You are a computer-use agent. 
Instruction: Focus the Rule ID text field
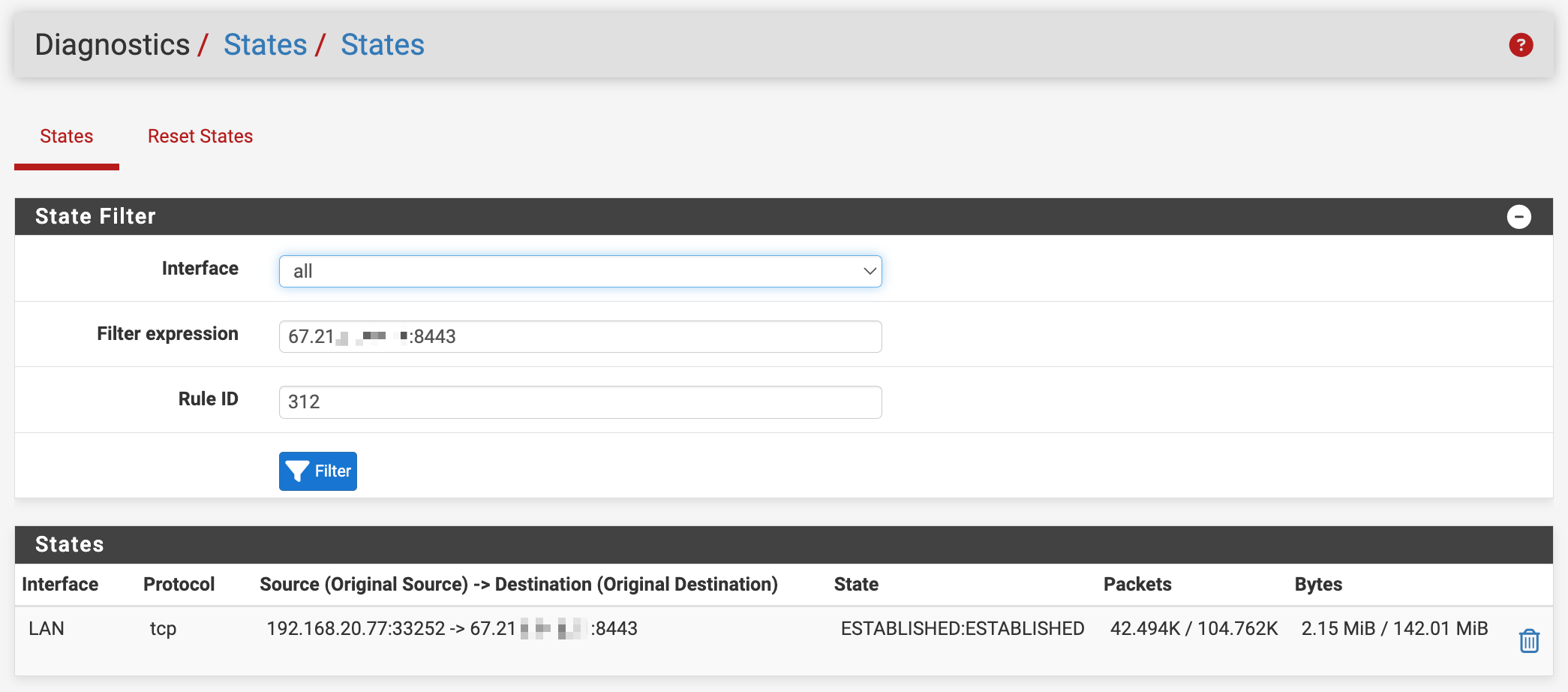click(580, 402)
